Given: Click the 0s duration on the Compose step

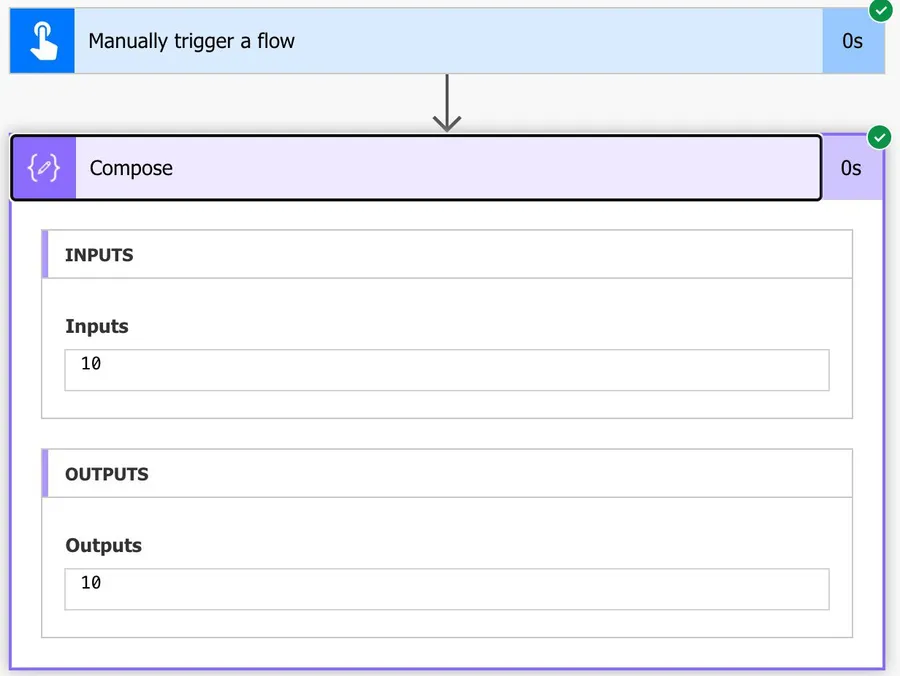Looking at the screenshot, I should click(x=851, y=168).
